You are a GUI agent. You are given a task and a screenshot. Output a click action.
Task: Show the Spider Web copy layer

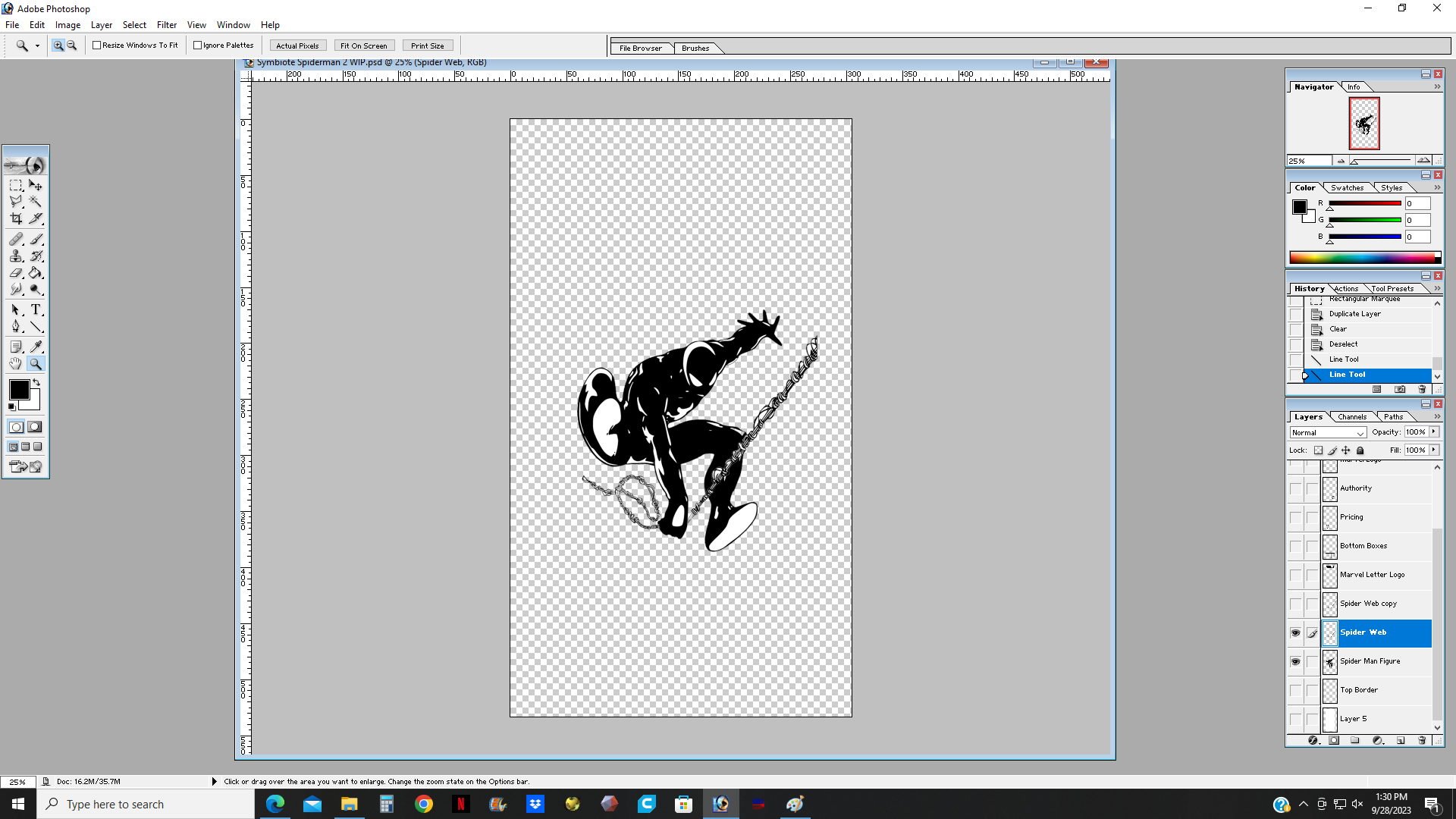(1295, 604)
